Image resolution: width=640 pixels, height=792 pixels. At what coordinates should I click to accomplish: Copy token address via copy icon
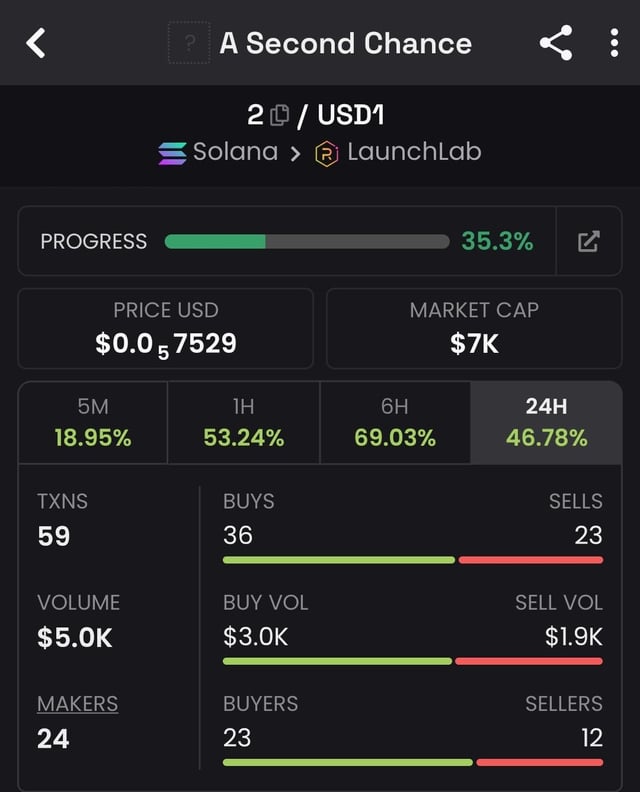[281, 115]
